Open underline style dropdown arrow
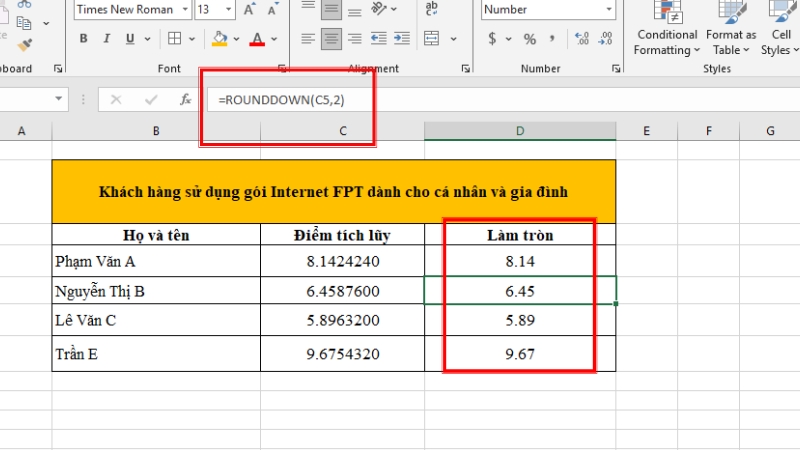Image resolution: width=800 pixels, height=450 pixels. 147,39
